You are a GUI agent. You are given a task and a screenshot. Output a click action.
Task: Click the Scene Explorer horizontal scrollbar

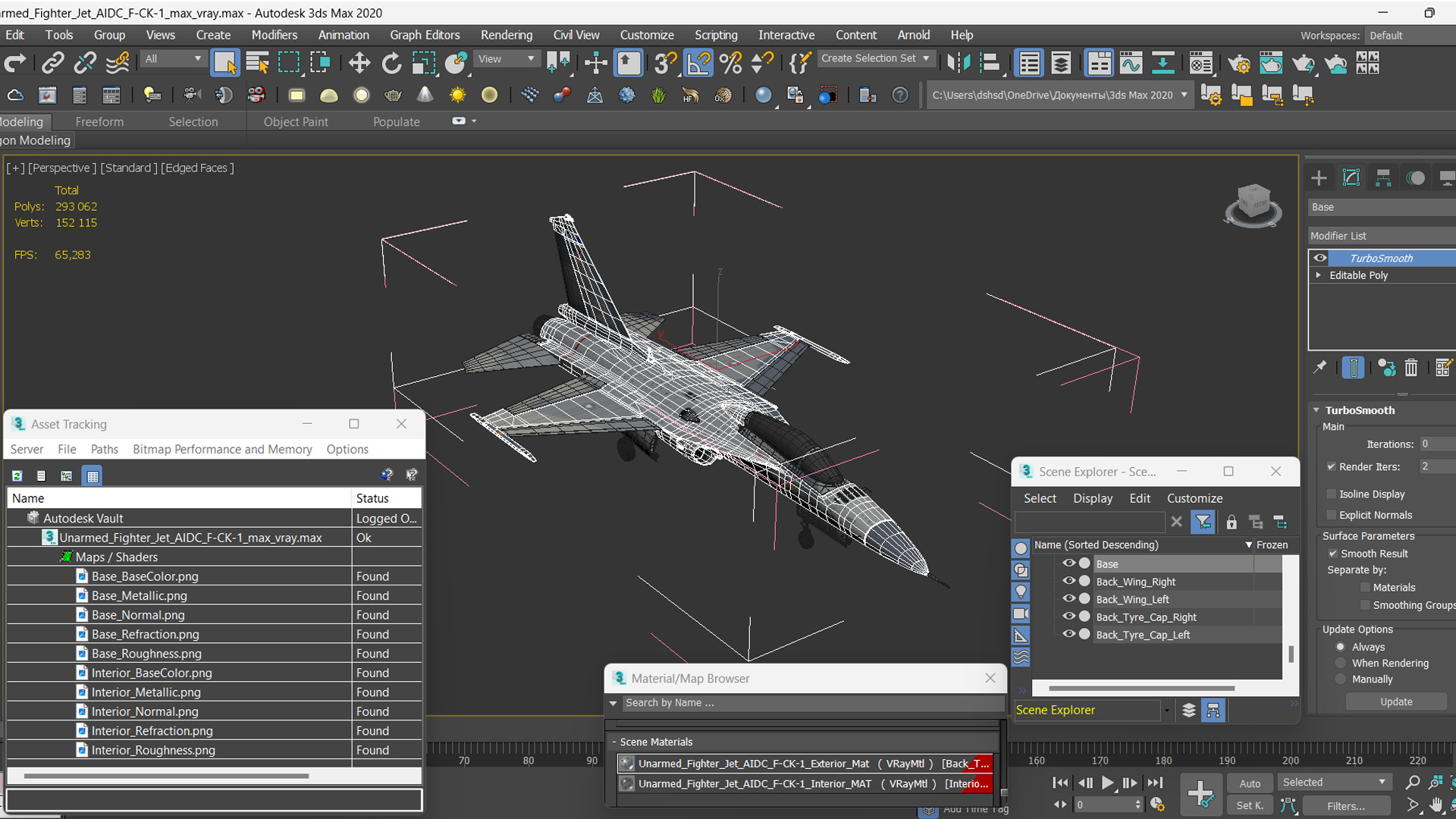click(x=1141, y=689)
